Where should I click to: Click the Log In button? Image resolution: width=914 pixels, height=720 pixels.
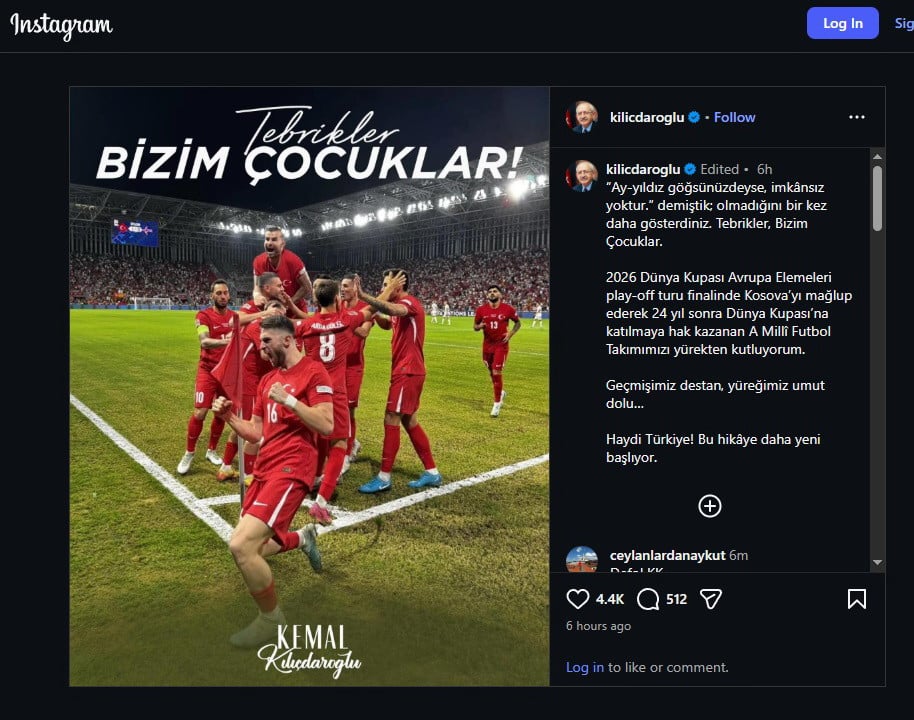[x=842, y=23]
